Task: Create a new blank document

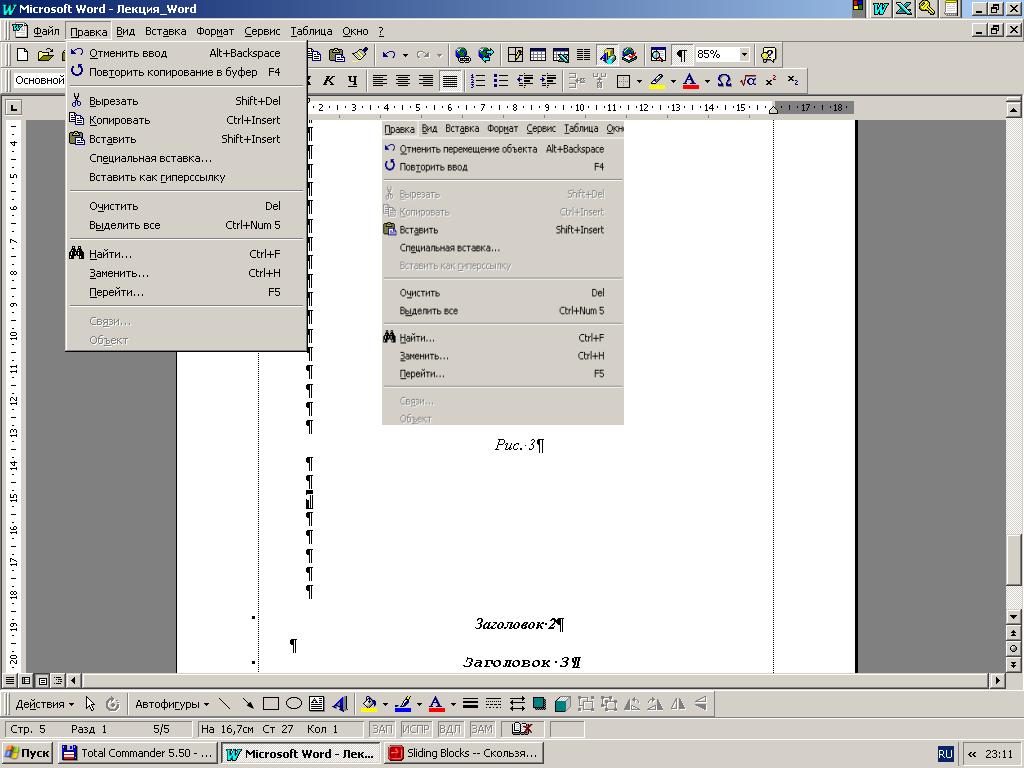Action: 23,55
